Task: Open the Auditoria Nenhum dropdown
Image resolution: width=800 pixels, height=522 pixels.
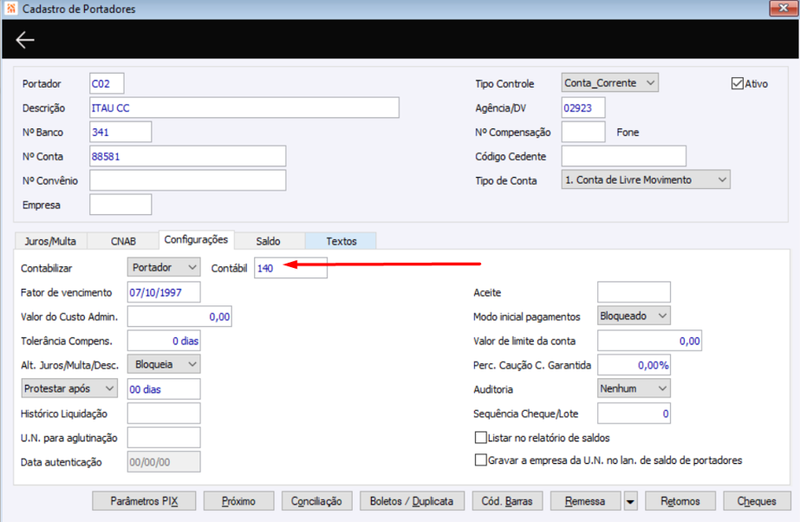Action: [x=634, y=388]
